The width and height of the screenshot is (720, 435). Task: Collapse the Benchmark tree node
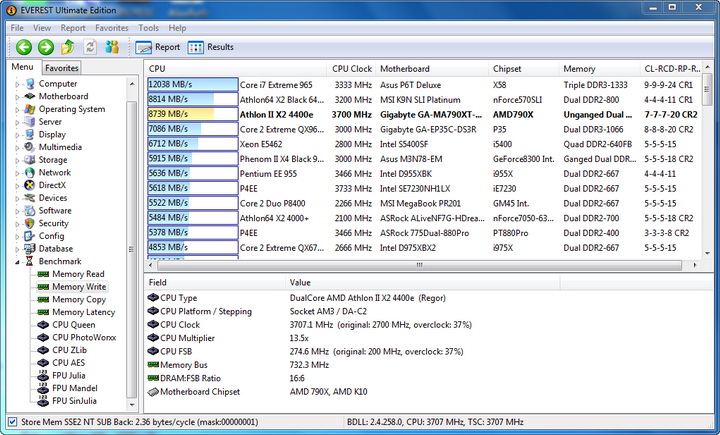(x=17, y=262)
